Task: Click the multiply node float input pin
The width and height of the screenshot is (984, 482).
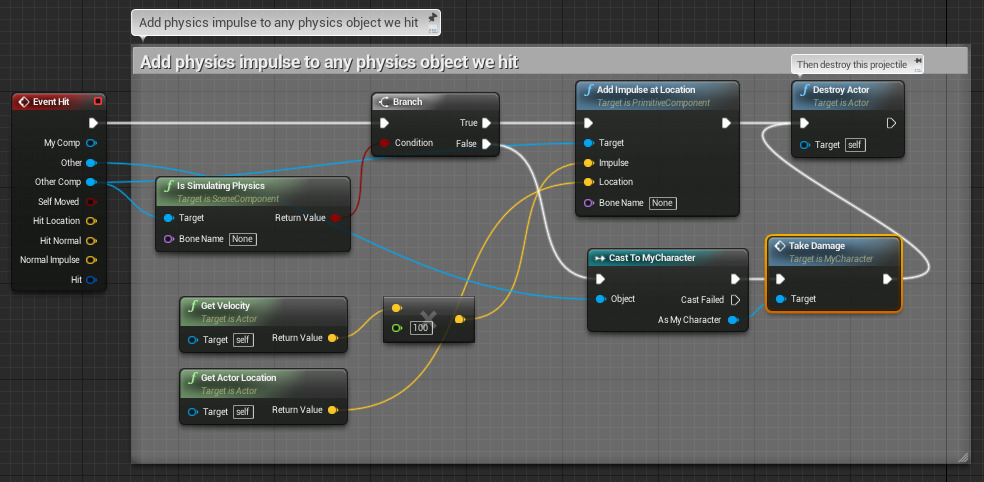Action: (396, 328)
